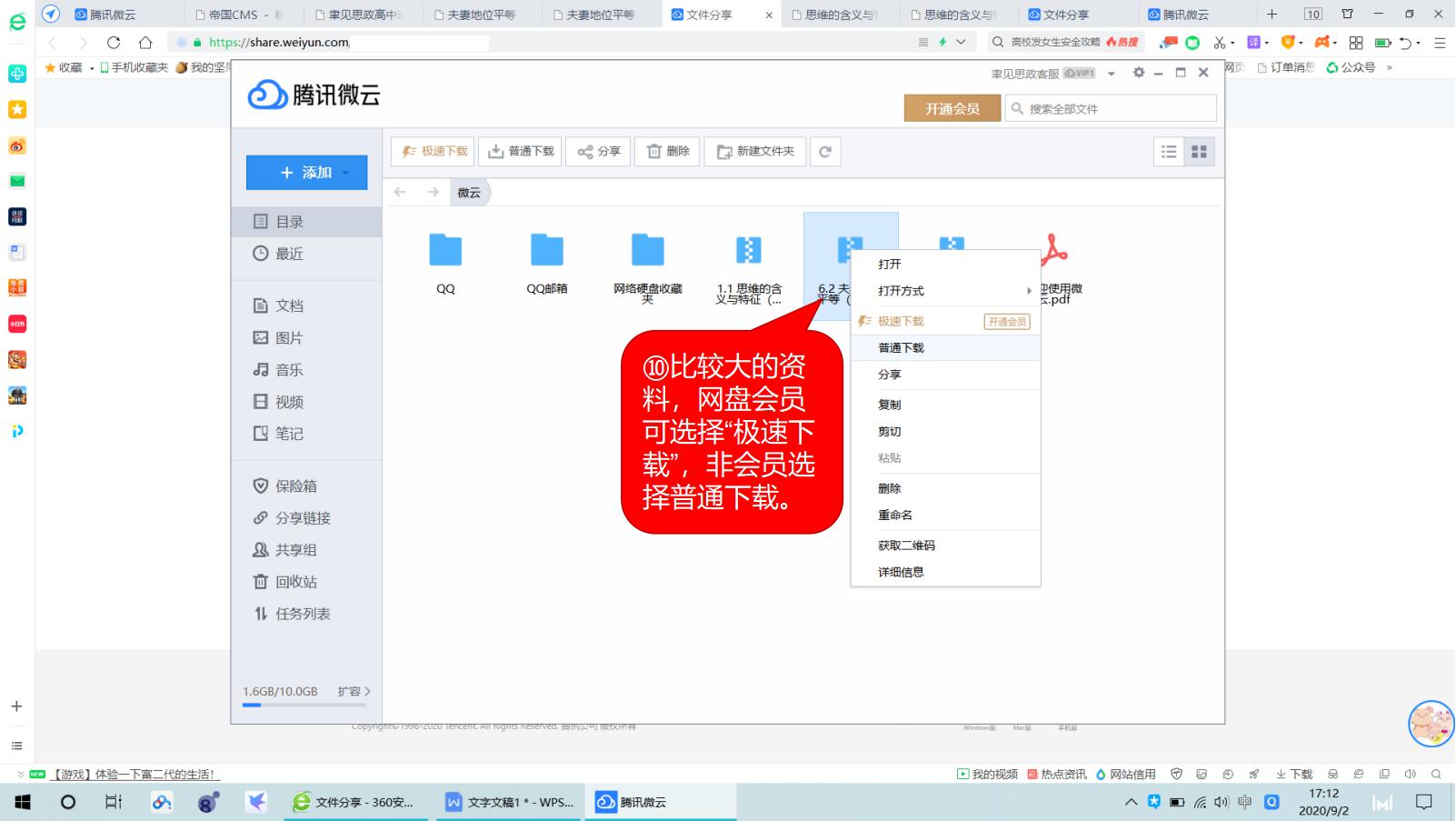Go to browser home page
The height and width of the screenshot is (821, 1456).
[145, 43]
